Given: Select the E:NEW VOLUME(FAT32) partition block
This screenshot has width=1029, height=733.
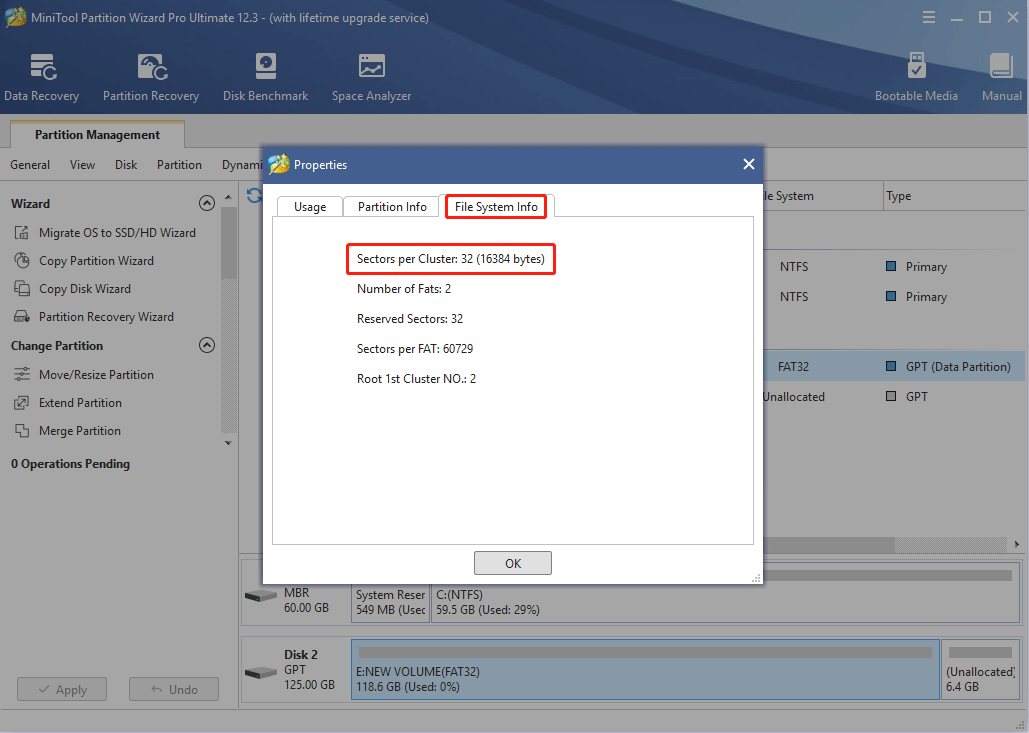Looking at the screenshot, I should [x=644, y=670].
